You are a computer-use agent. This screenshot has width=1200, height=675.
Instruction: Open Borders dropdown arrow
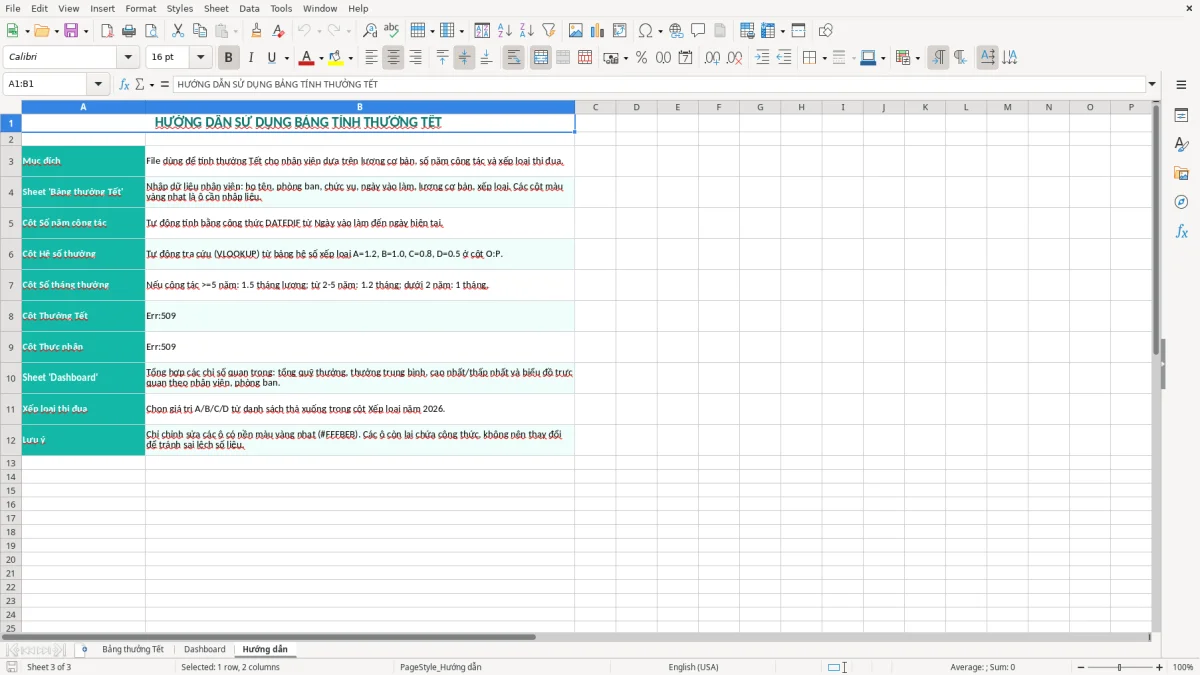pyautogui.click(x=824, y=58)
